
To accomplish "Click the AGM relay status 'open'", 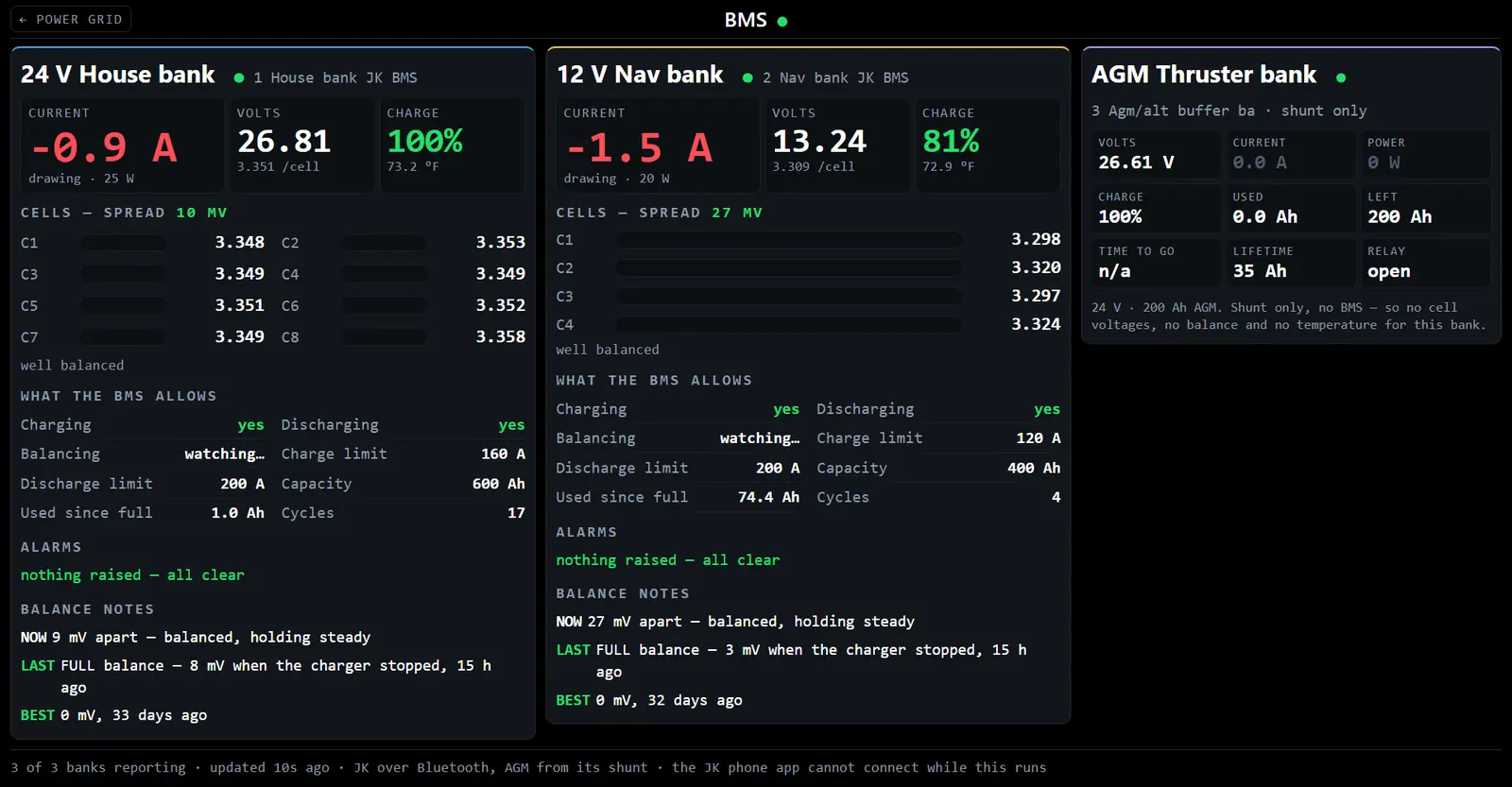I will pyautogui.click(x=1388, y=272).
